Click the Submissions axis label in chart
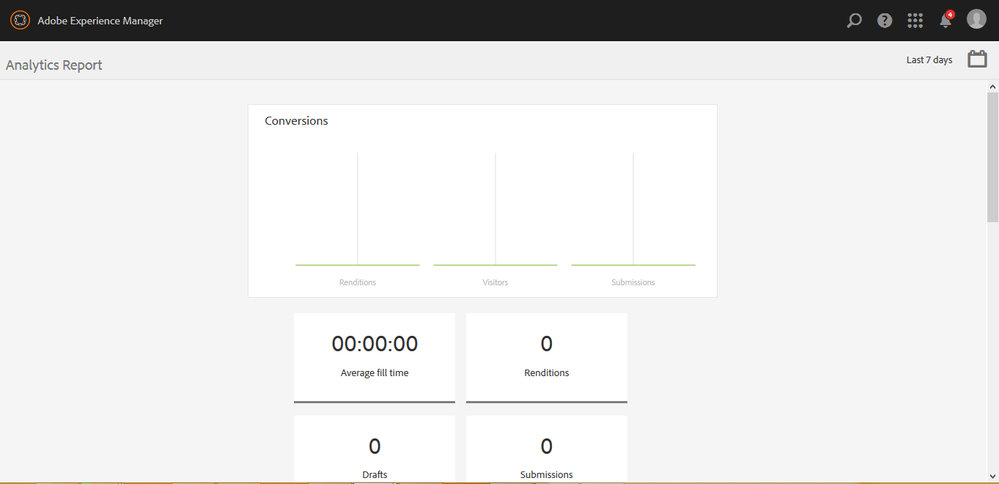 coord(633,283)
